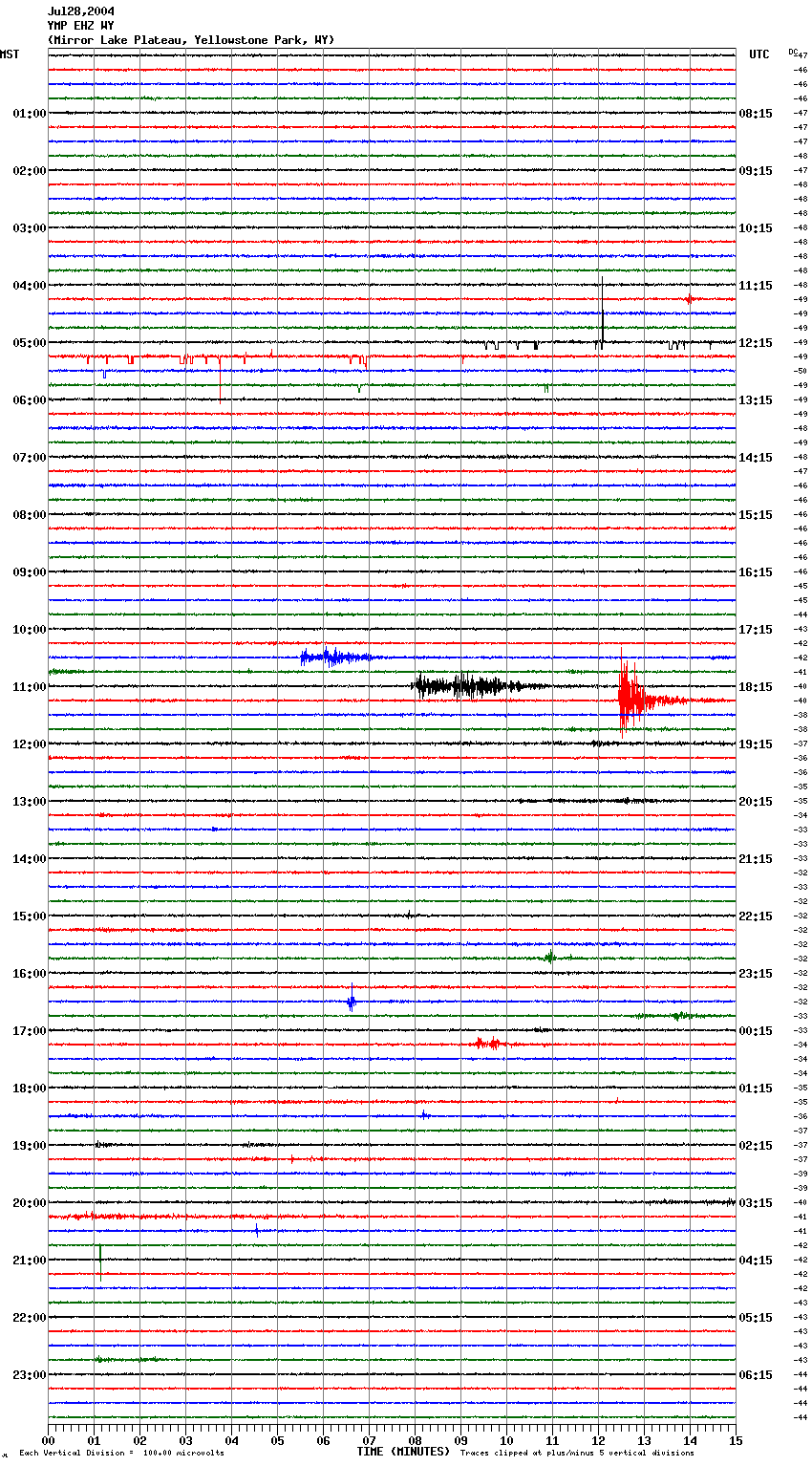Viewport: 812px width, 1466px height.
Task: Click the 02:00 MST time label
Action: [29, 171]
